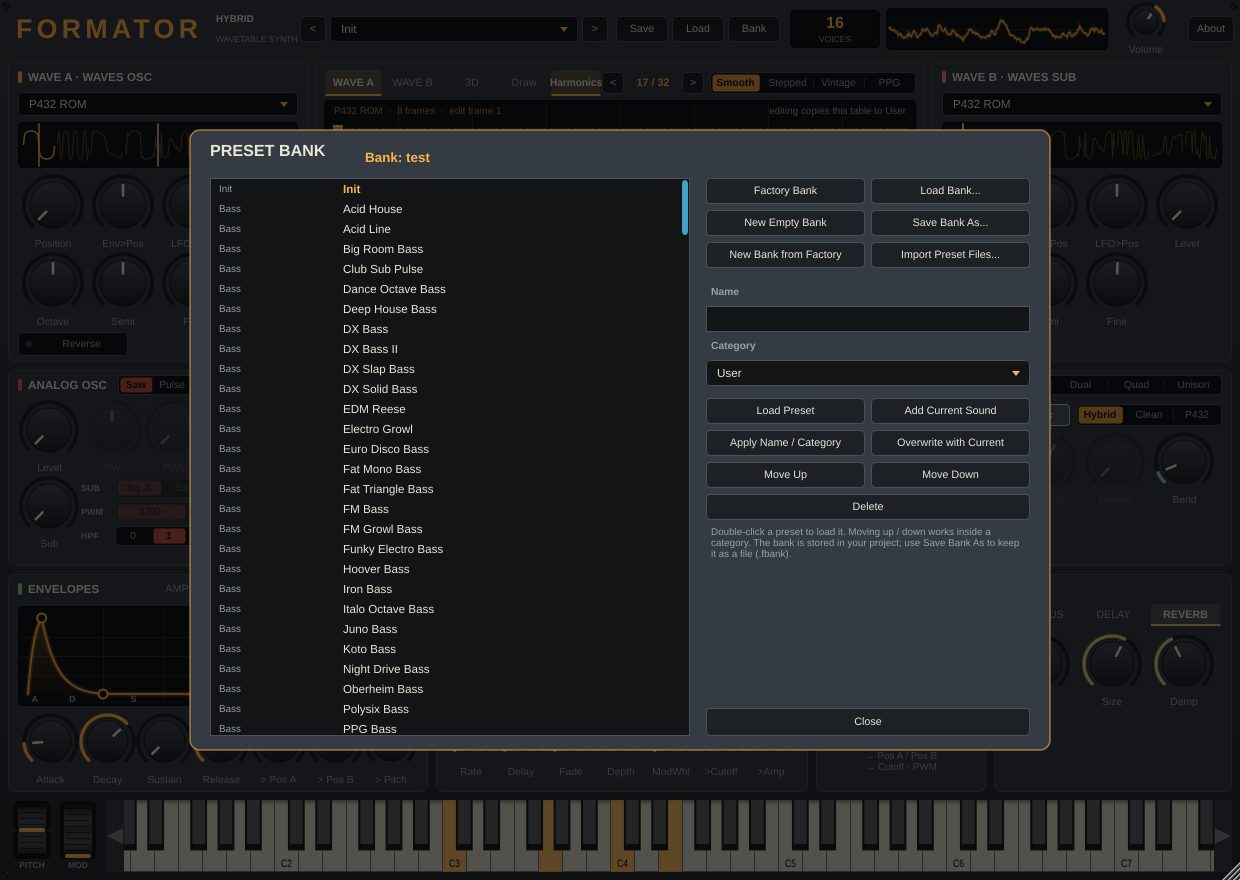Click Save Bank As...
This screenshot has height=880, width=1240.
click(x=950, y=223)
